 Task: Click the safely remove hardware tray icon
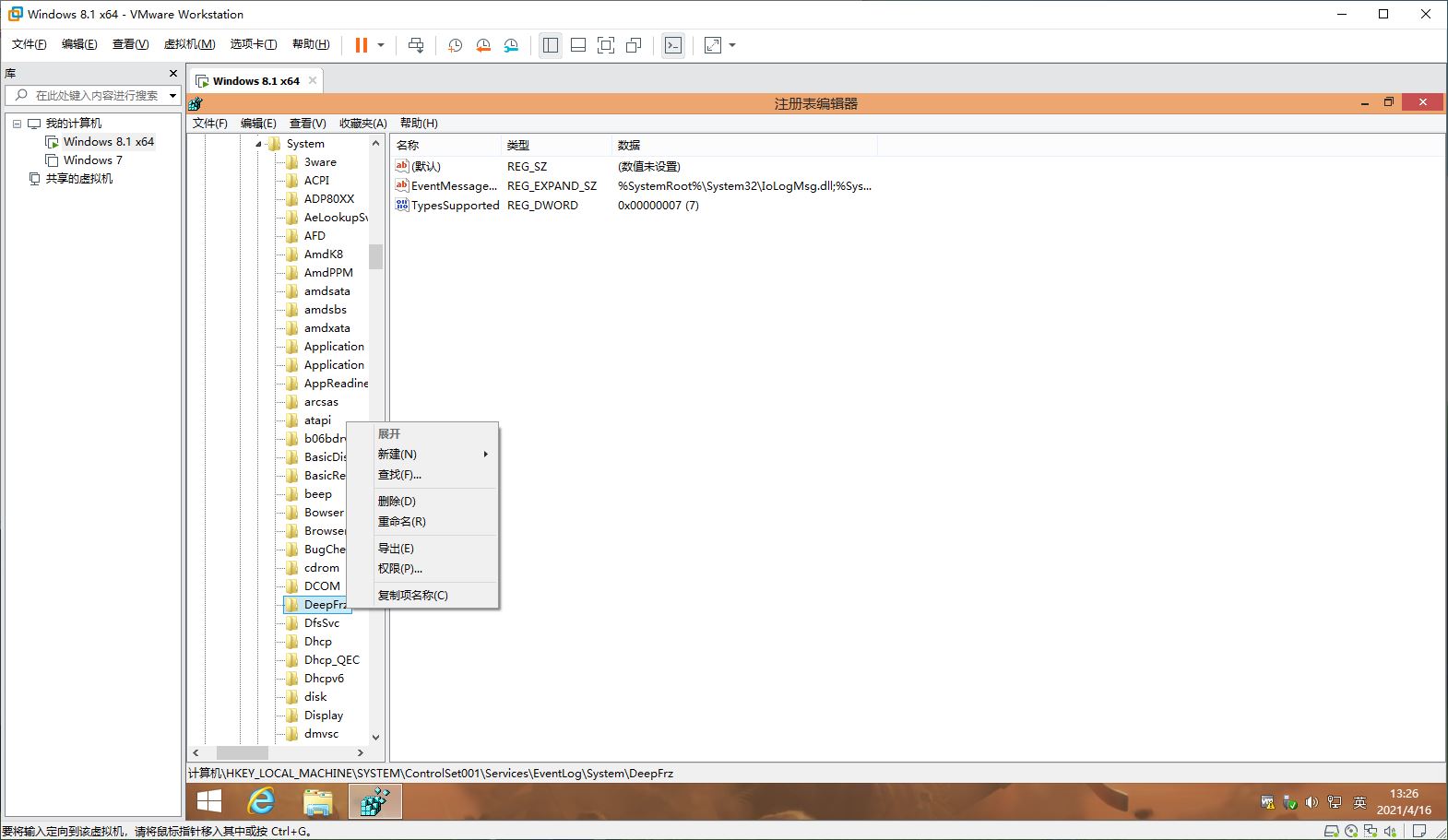1290,802
